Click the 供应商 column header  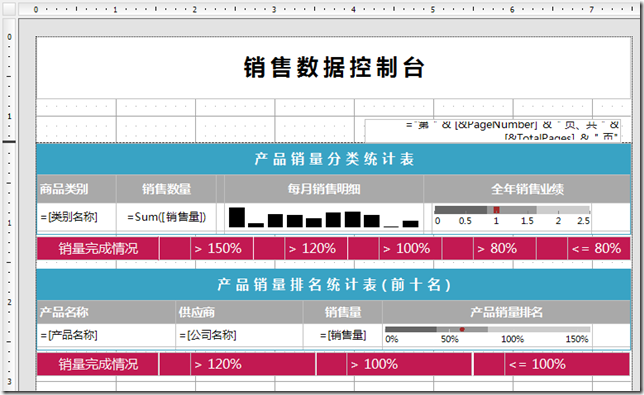pyautogui.click(x=239, y=312)
